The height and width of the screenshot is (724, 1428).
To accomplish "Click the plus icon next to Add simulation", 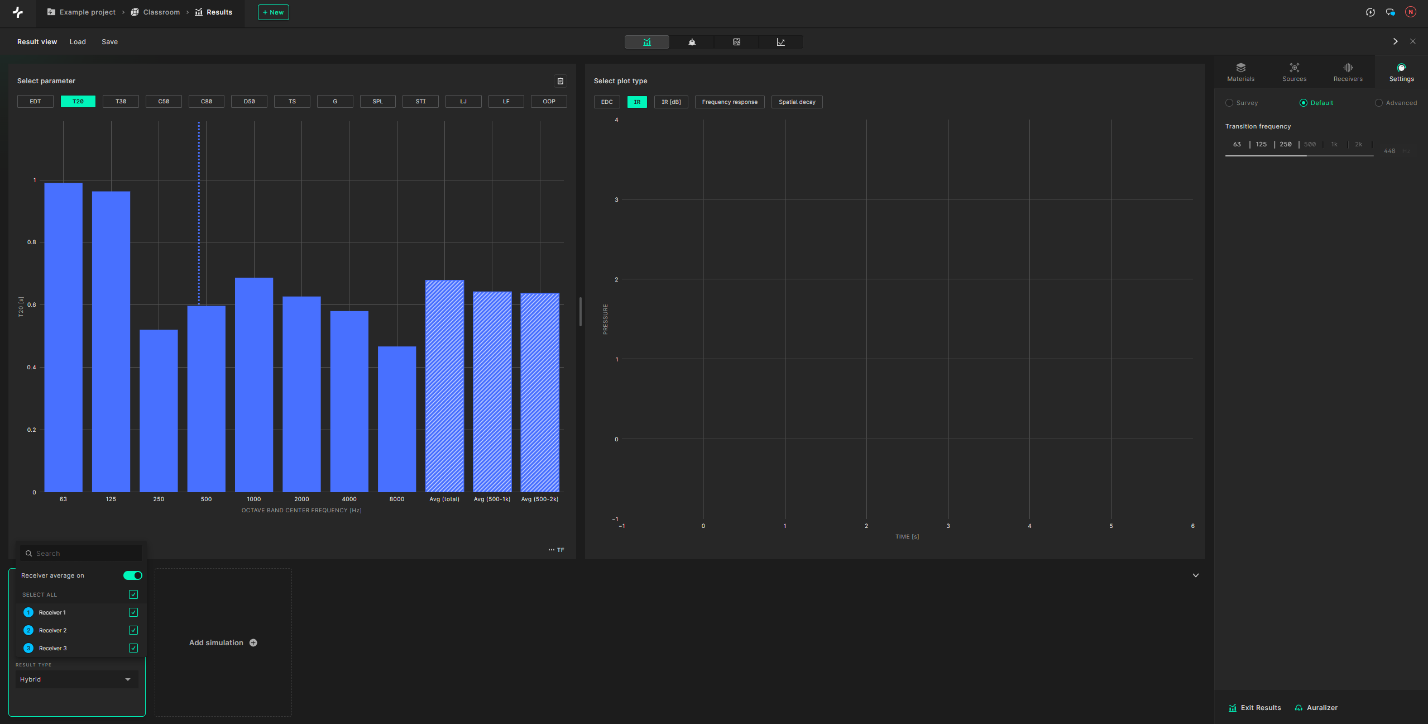I will (x=253, y=643).
